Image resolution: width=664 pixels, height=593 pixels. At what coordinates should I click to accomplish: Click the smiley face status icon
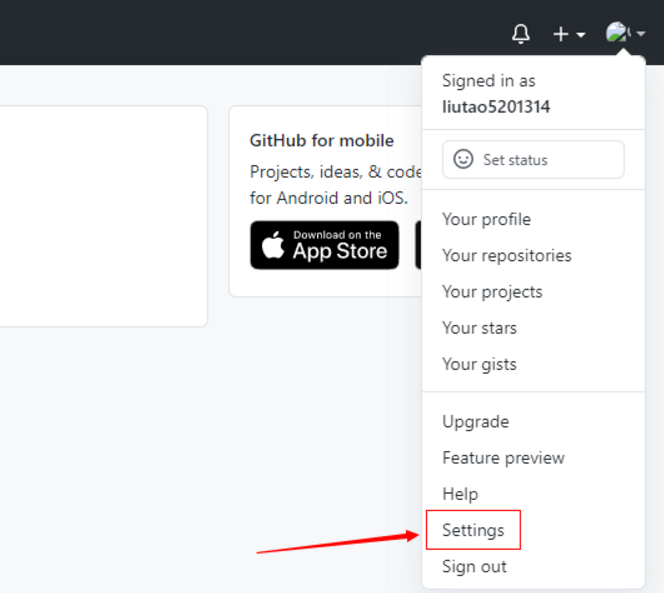[463, 159]
